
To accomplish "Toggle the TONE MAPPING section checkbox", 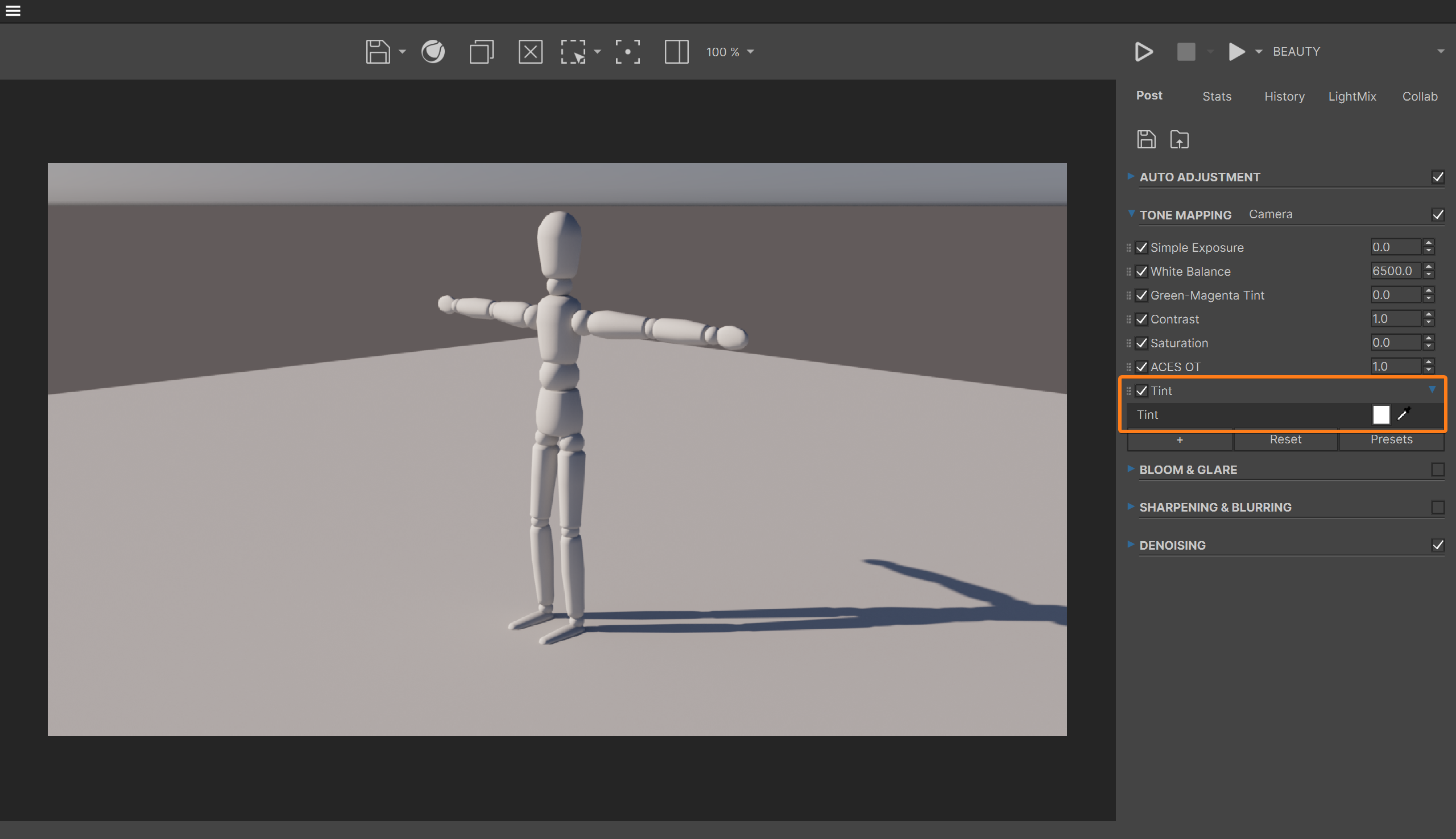I will (1438, 215).
